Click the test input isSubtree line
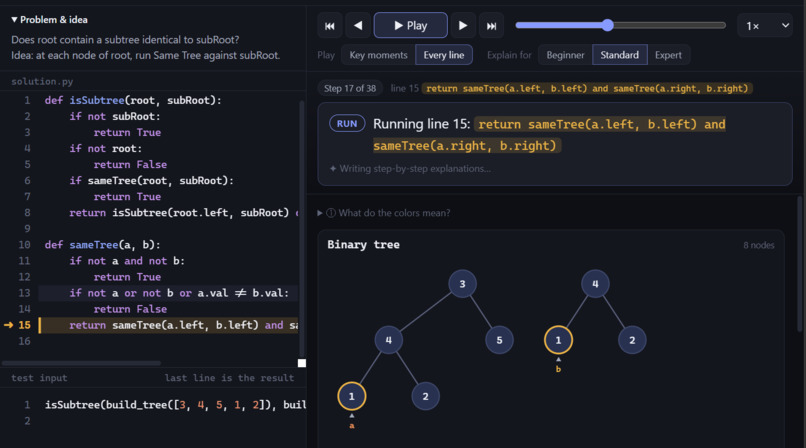 175,405
